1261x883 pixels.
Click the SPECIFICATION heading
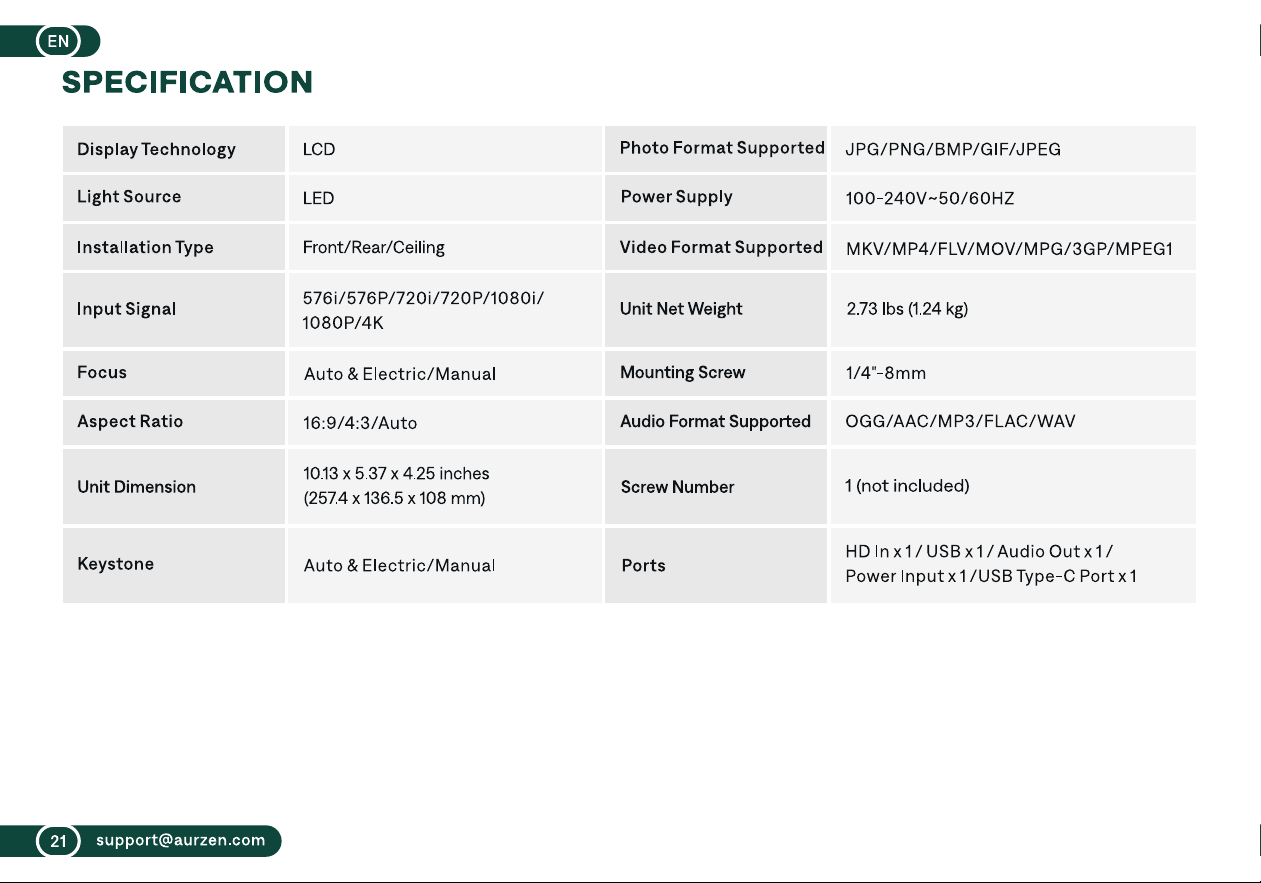click(x=187, y=82)
